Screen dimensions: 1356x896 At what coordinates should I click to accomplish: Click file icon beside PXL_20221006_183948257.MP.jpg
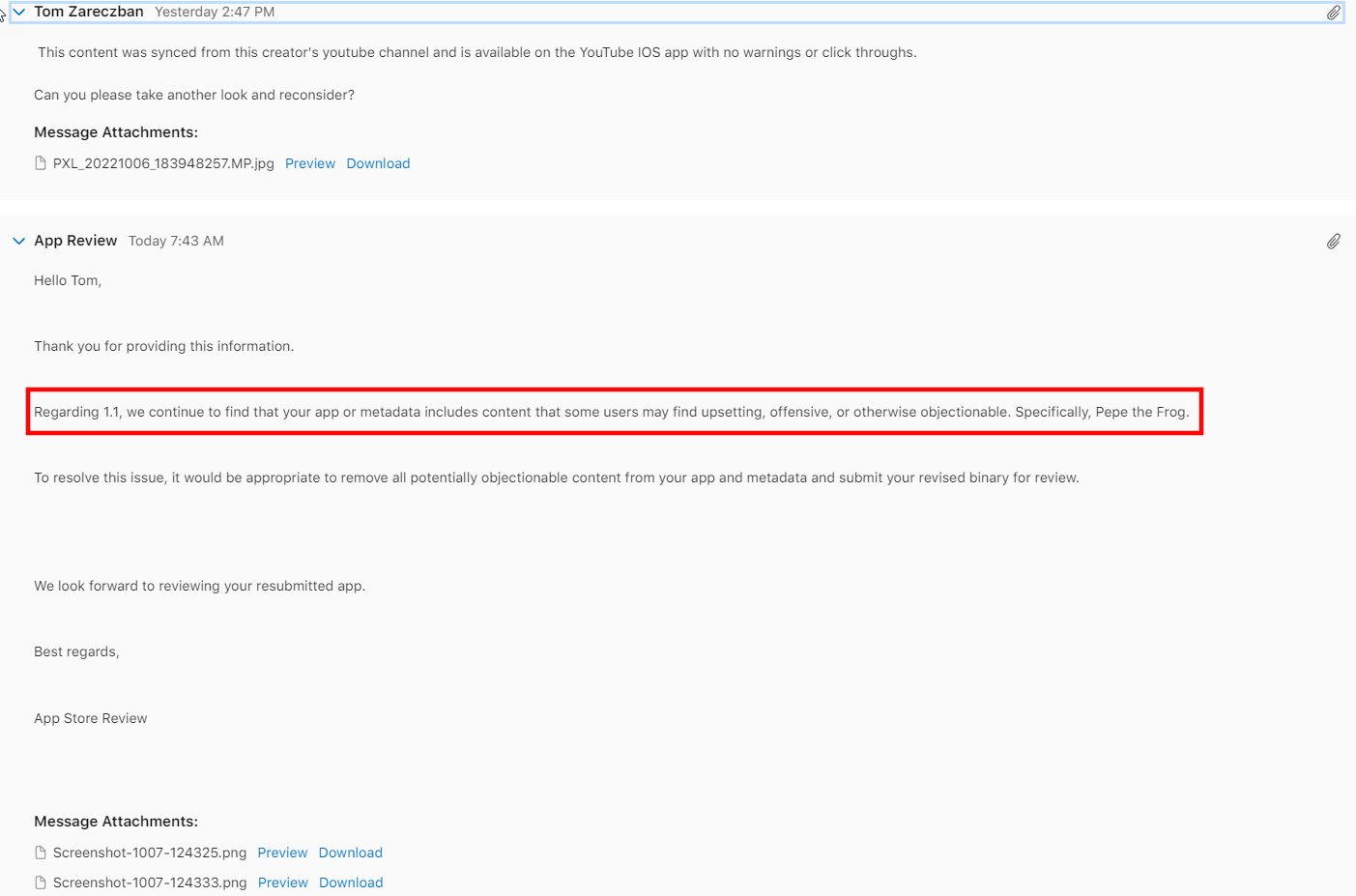41,163
